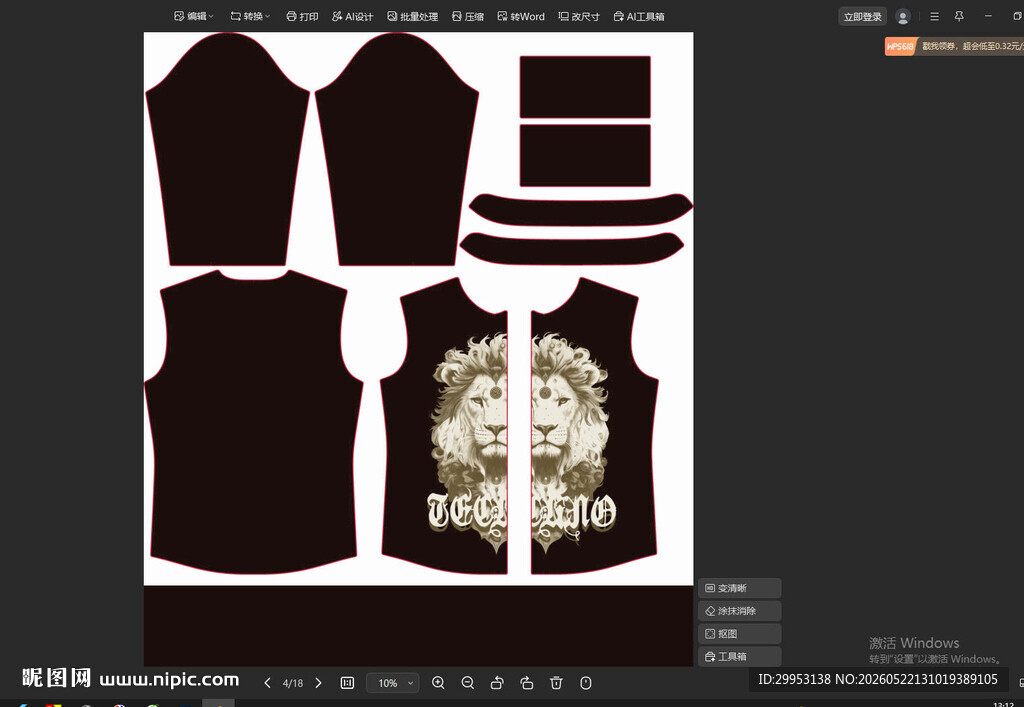This screenshot has width=1024, height=707.
Task: Rotate image clockwise
Action: click(x=526, y=683)
